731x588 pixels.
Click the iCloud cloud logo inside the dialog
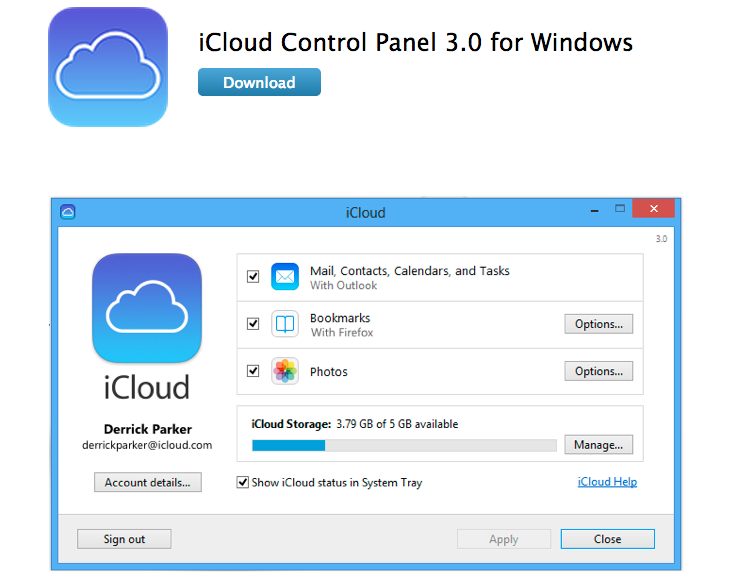(147, 308)
